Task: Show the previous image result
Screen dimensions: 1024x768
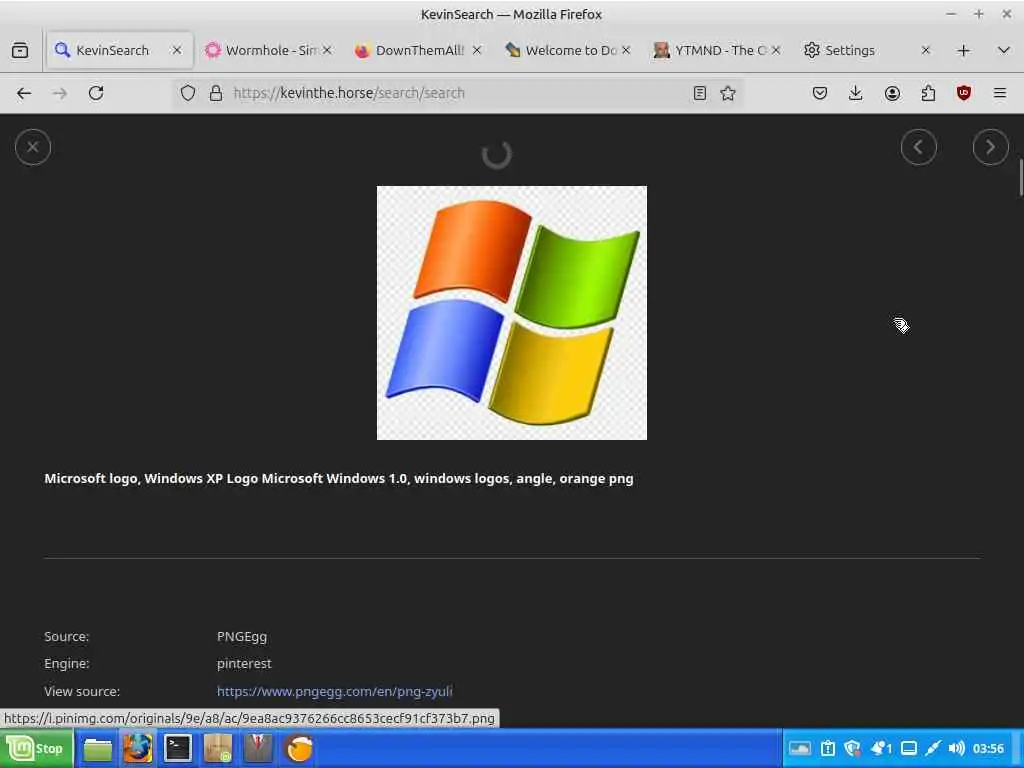Action: tap(918, 148)
